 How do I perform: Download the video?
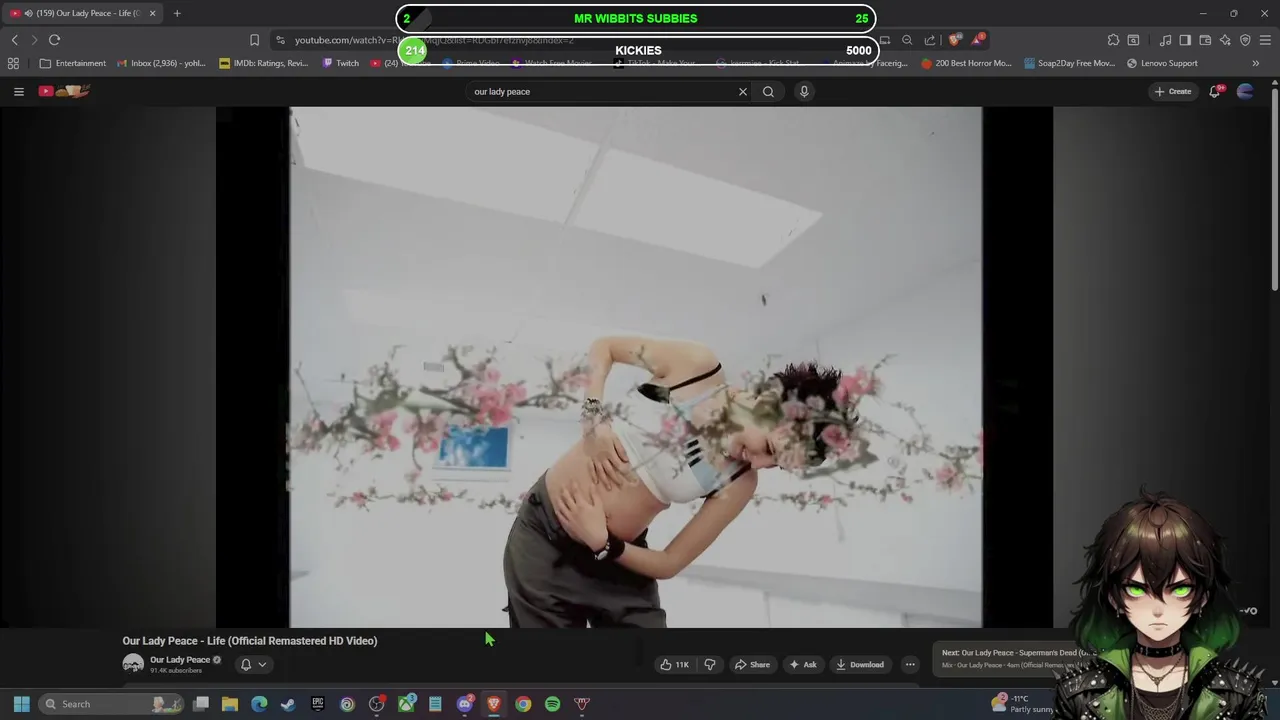point(860,664)
